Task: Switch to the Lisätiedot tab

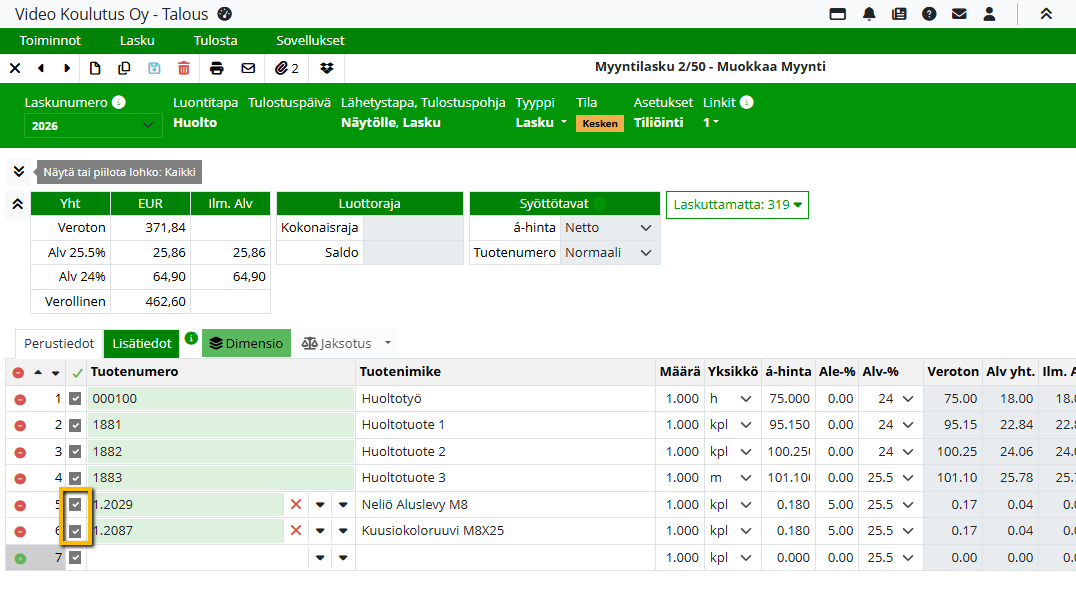Action: [141, 344]
